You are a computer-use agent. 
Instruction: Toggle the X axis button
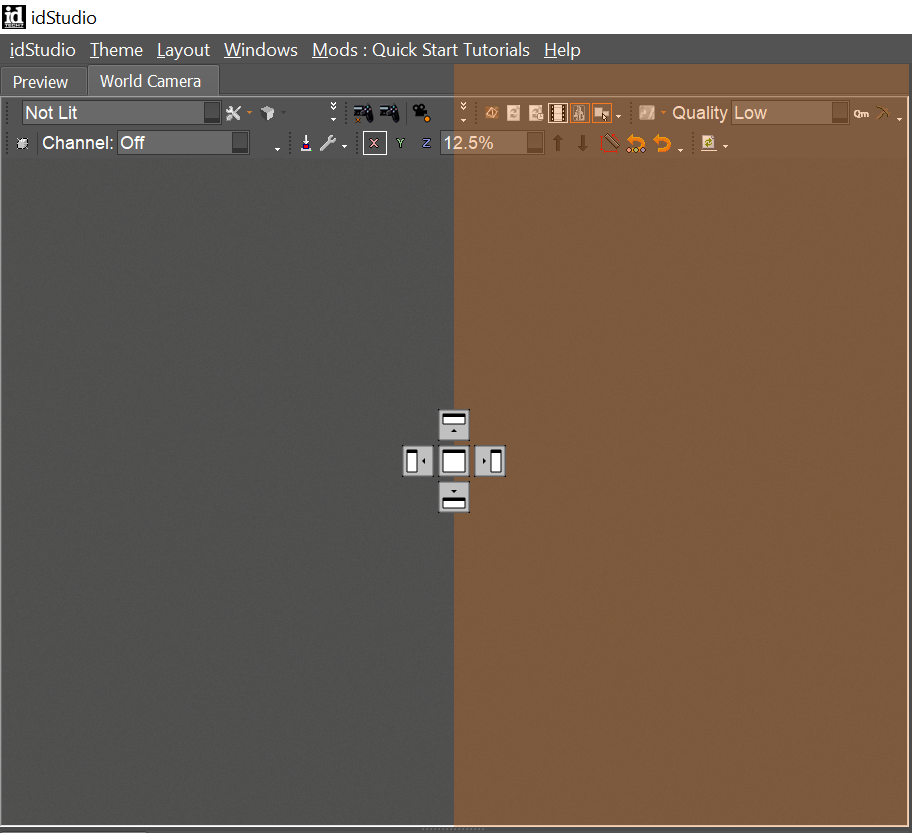(375, 143)
